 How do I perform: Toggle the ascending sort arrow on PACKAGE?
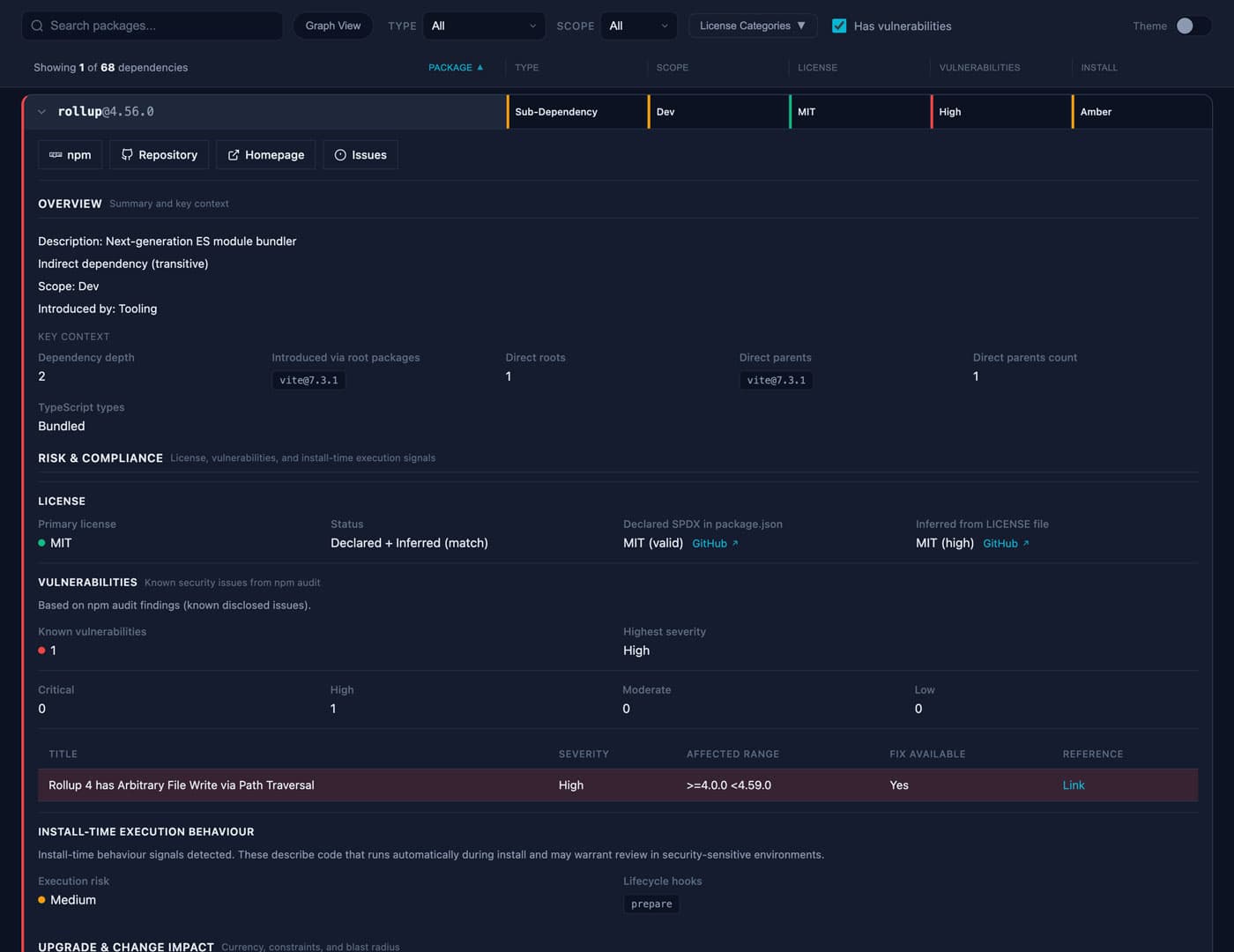(x=479, y=67)
